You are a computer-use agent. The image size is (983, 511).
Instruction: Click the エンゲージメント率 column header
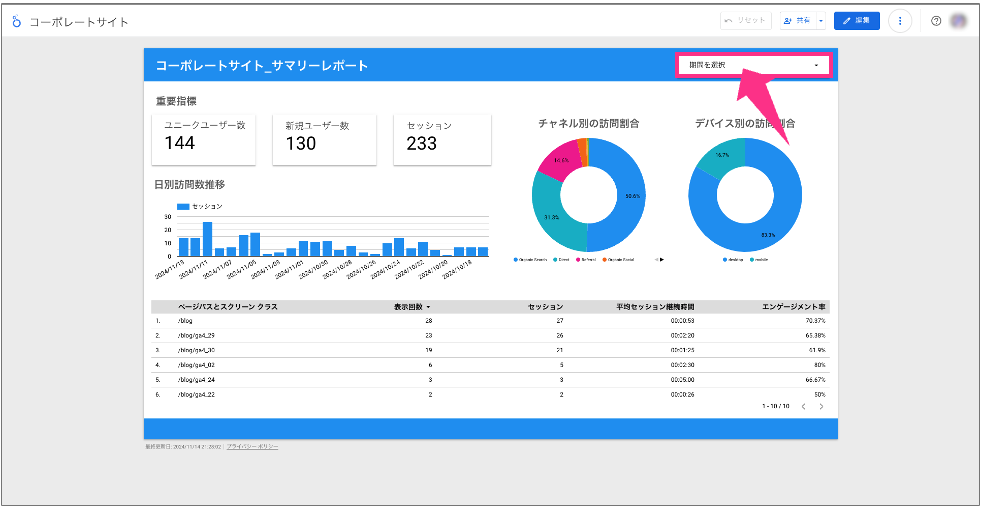click(794, 307)
